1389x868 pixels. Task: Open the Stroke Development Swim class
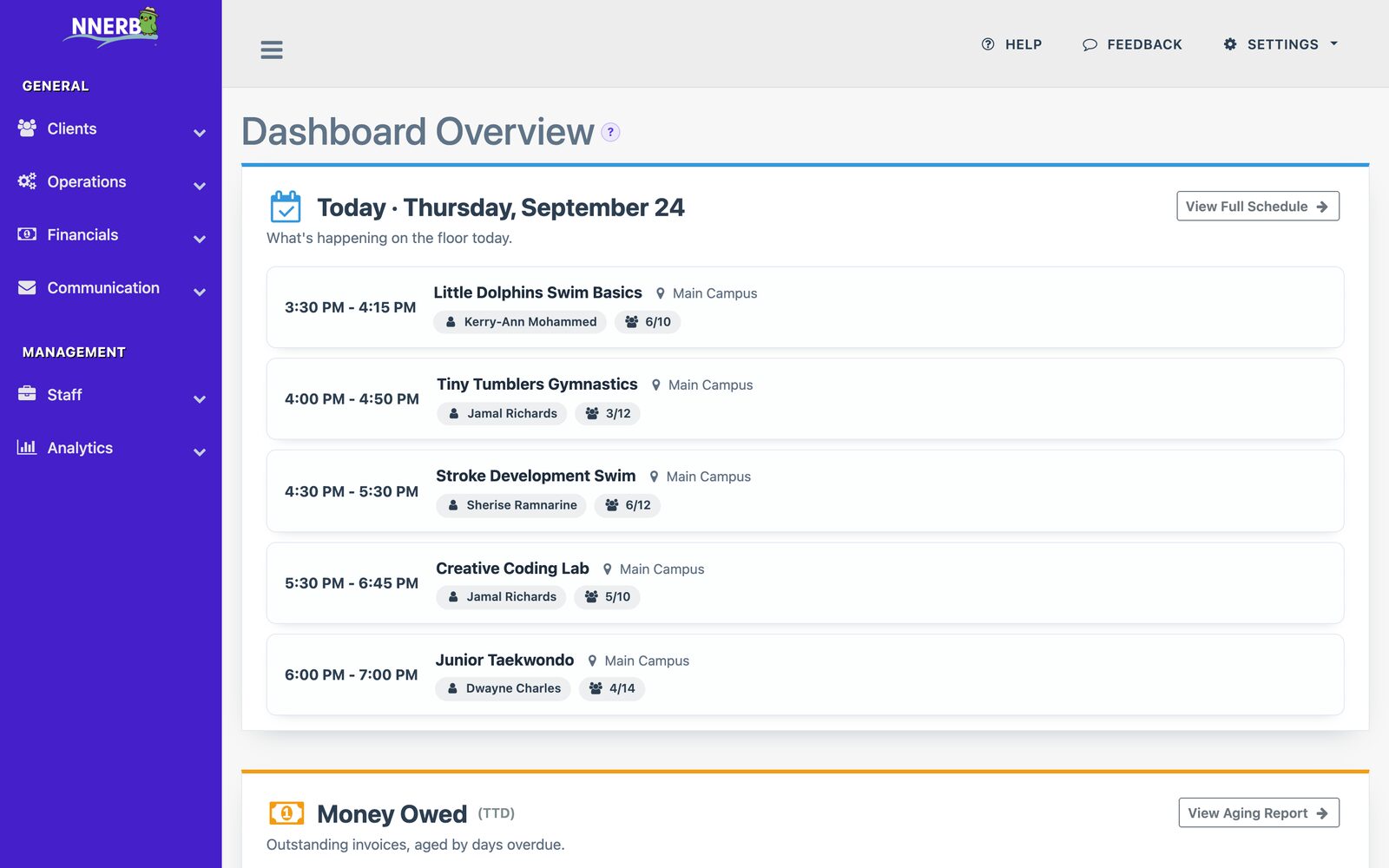click(x=536, y=476)
